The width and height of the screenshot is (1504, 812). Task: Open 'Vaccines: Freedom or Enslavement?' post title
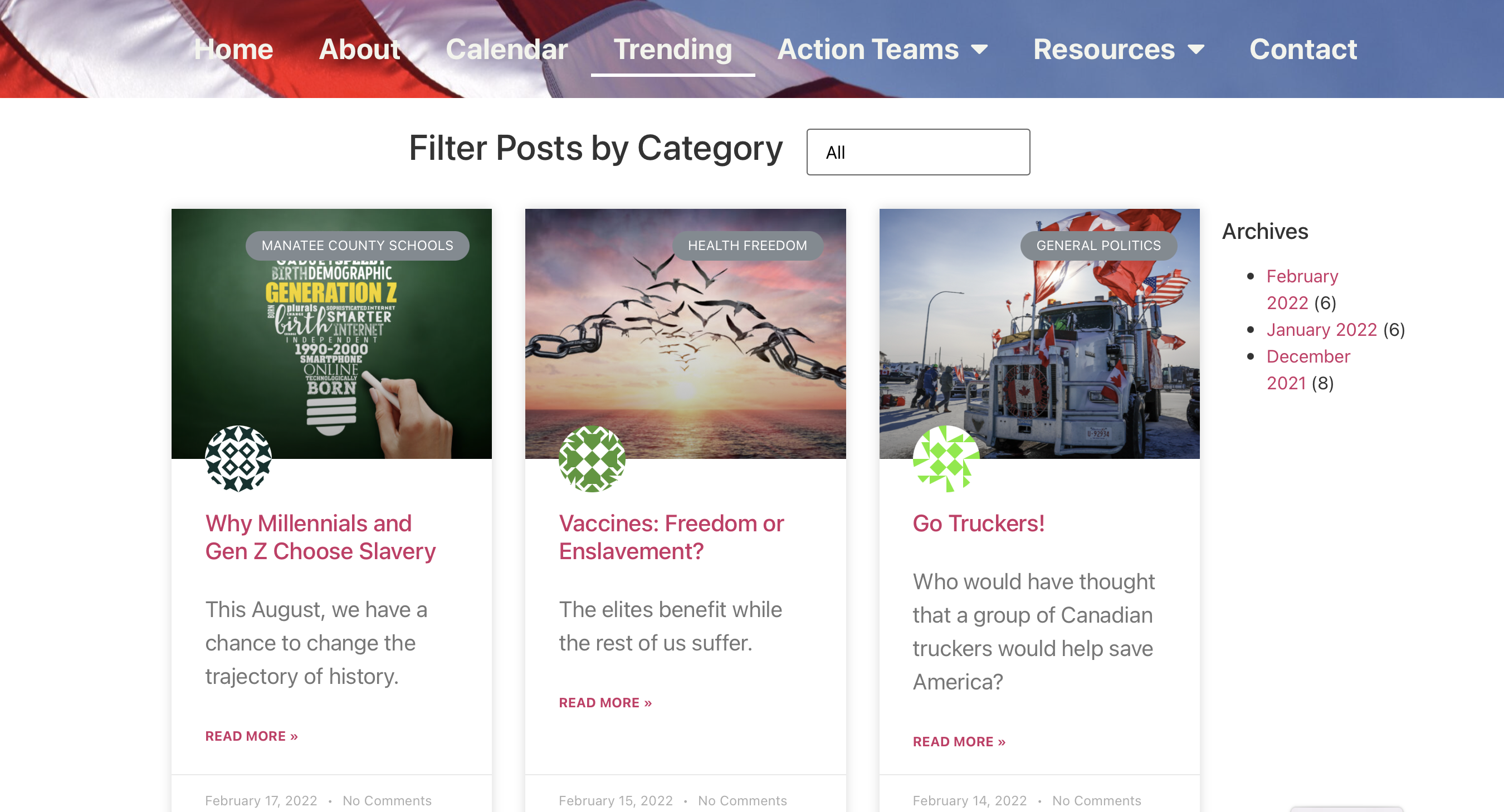click(x=671, y=537)
